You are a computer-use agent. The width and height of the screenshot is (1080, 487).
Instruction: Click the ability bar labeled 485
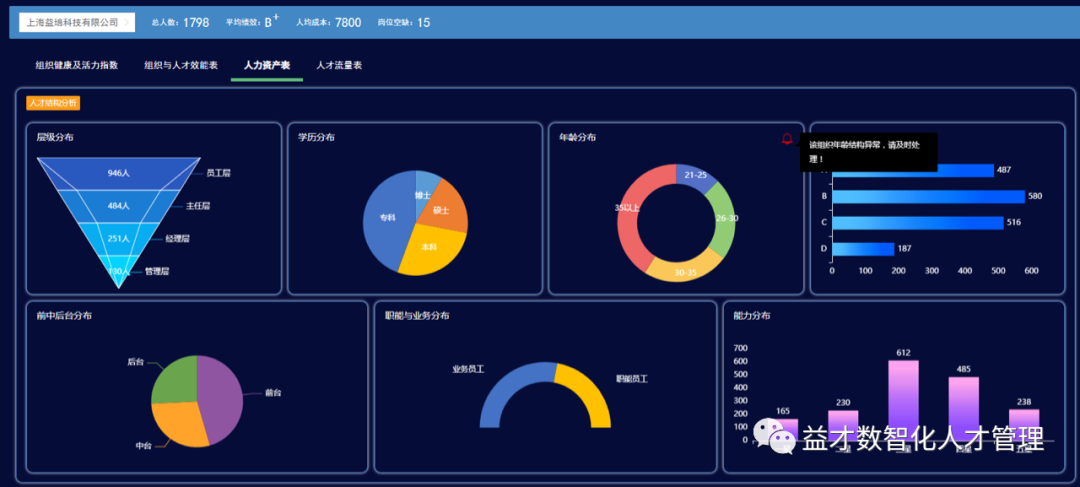click(964, 408)
